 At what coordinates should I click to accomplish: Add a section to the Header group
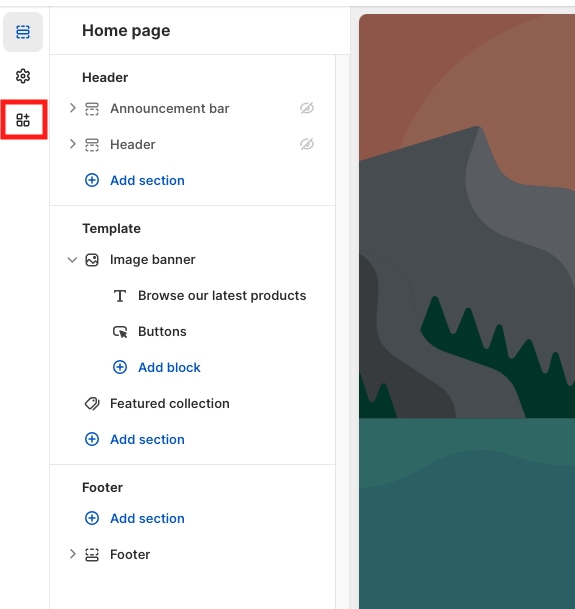coord(147,181)
